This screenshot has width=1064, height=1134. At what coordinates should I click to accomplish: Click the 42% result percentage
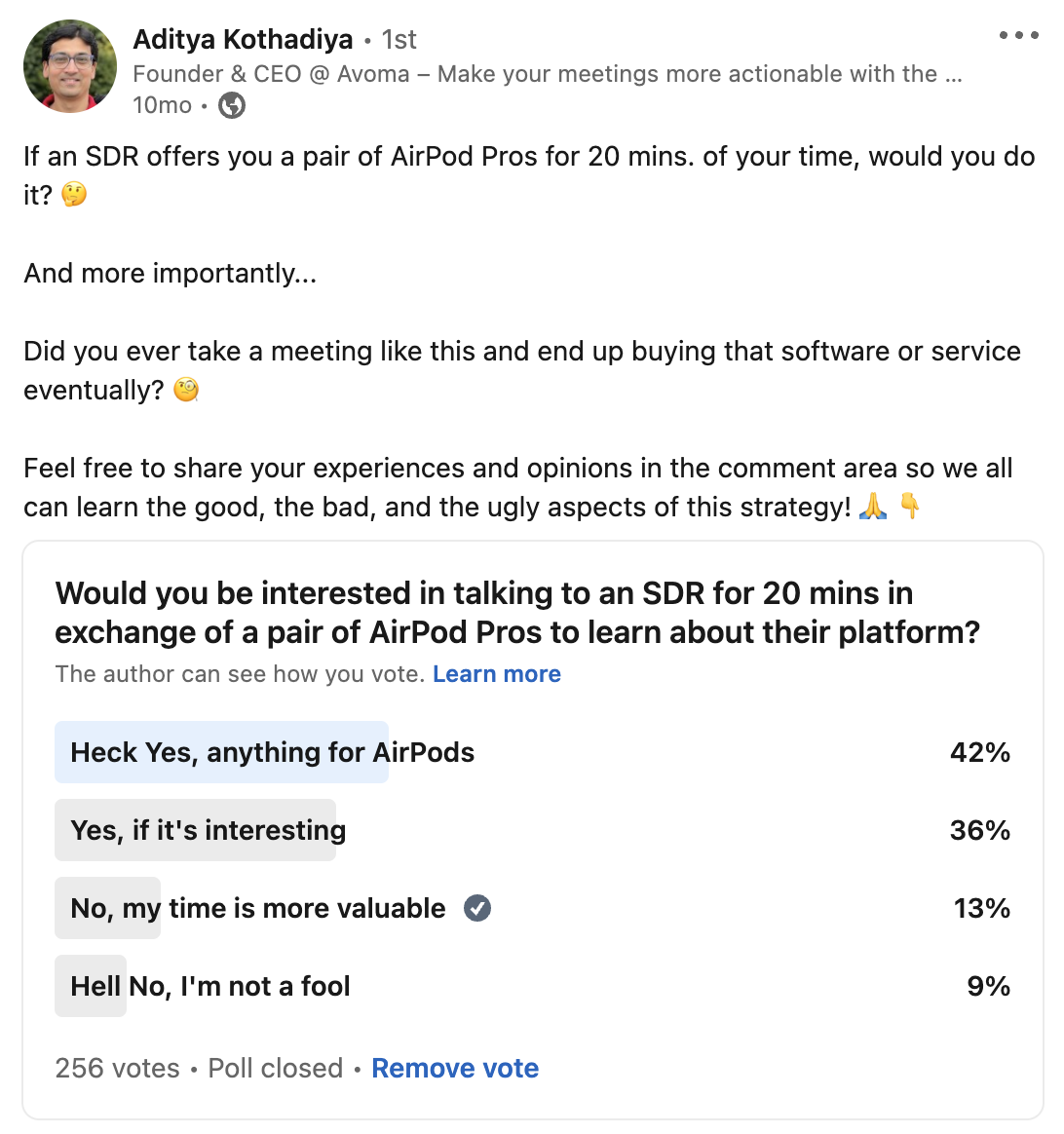point(980,752)
